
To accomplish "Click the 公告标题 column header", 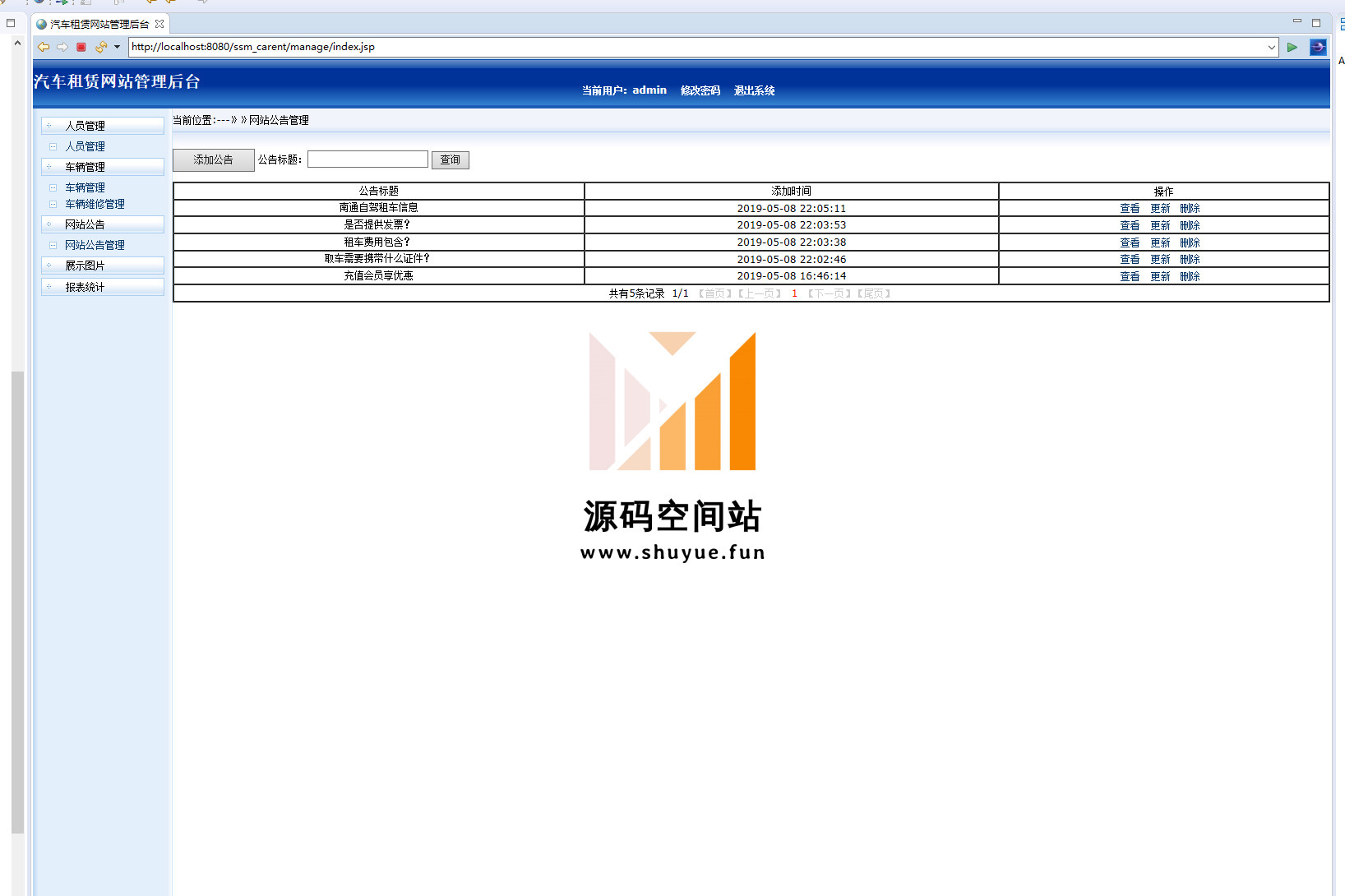I will [379, 191].
